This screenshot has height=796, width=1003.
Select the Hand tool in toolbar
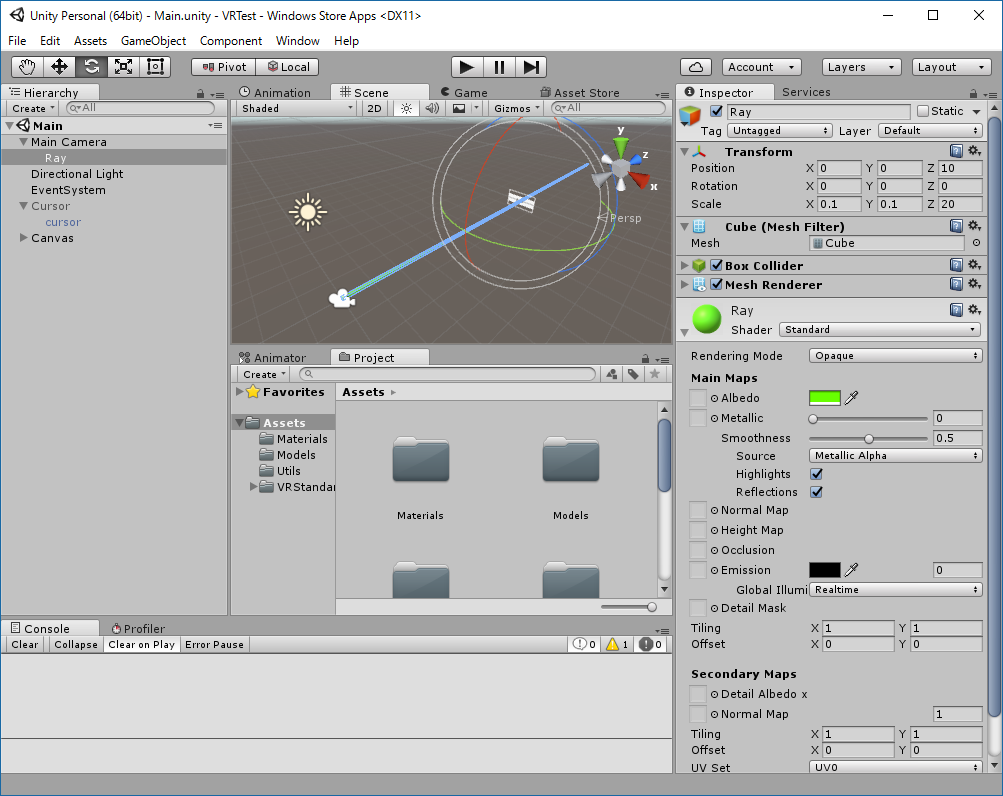tap(28, 67)
